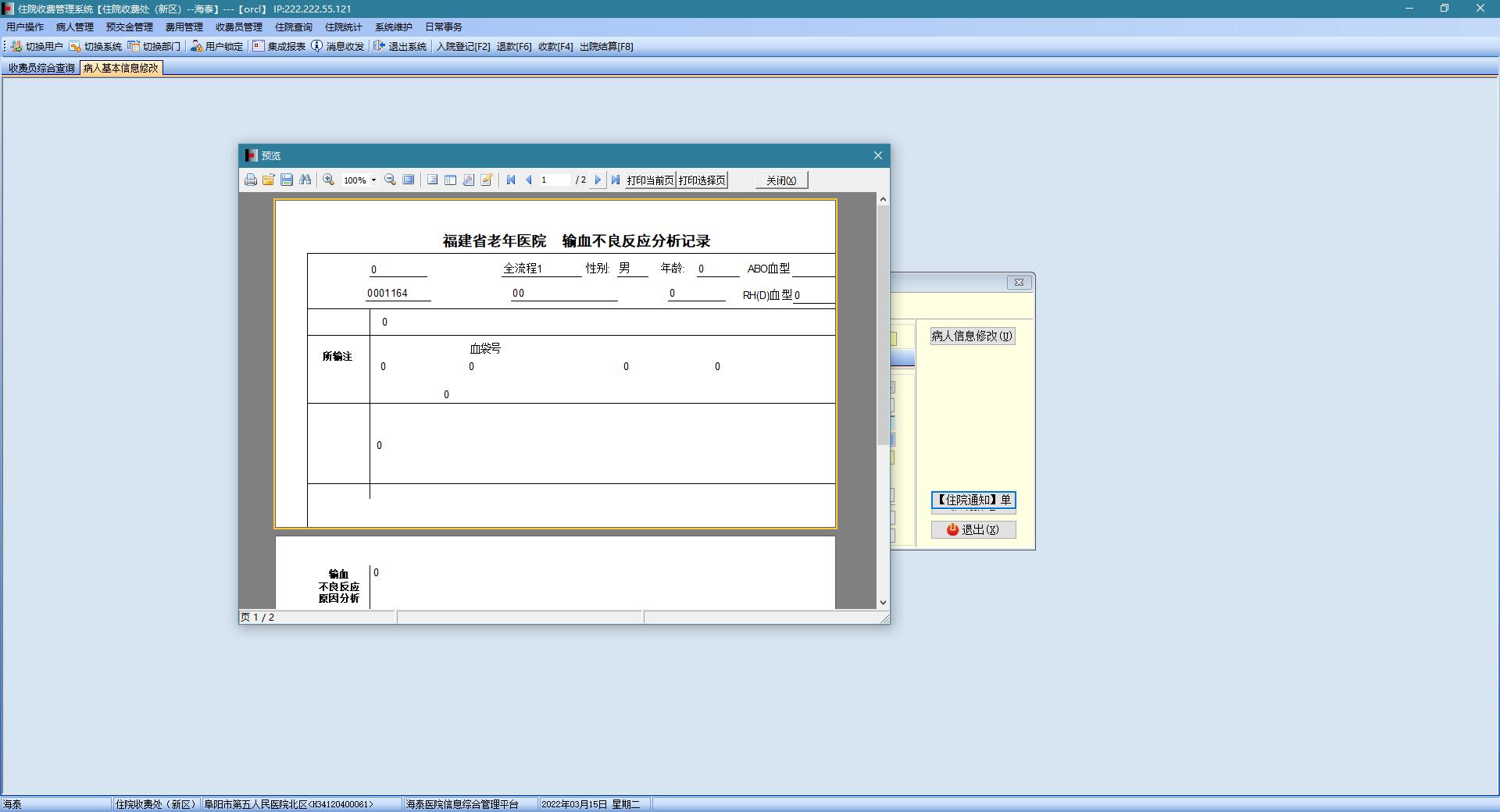1500x812 pixels.
Task: Click the status bar date 2022年03月15日
Action: (x=574, y=804)
